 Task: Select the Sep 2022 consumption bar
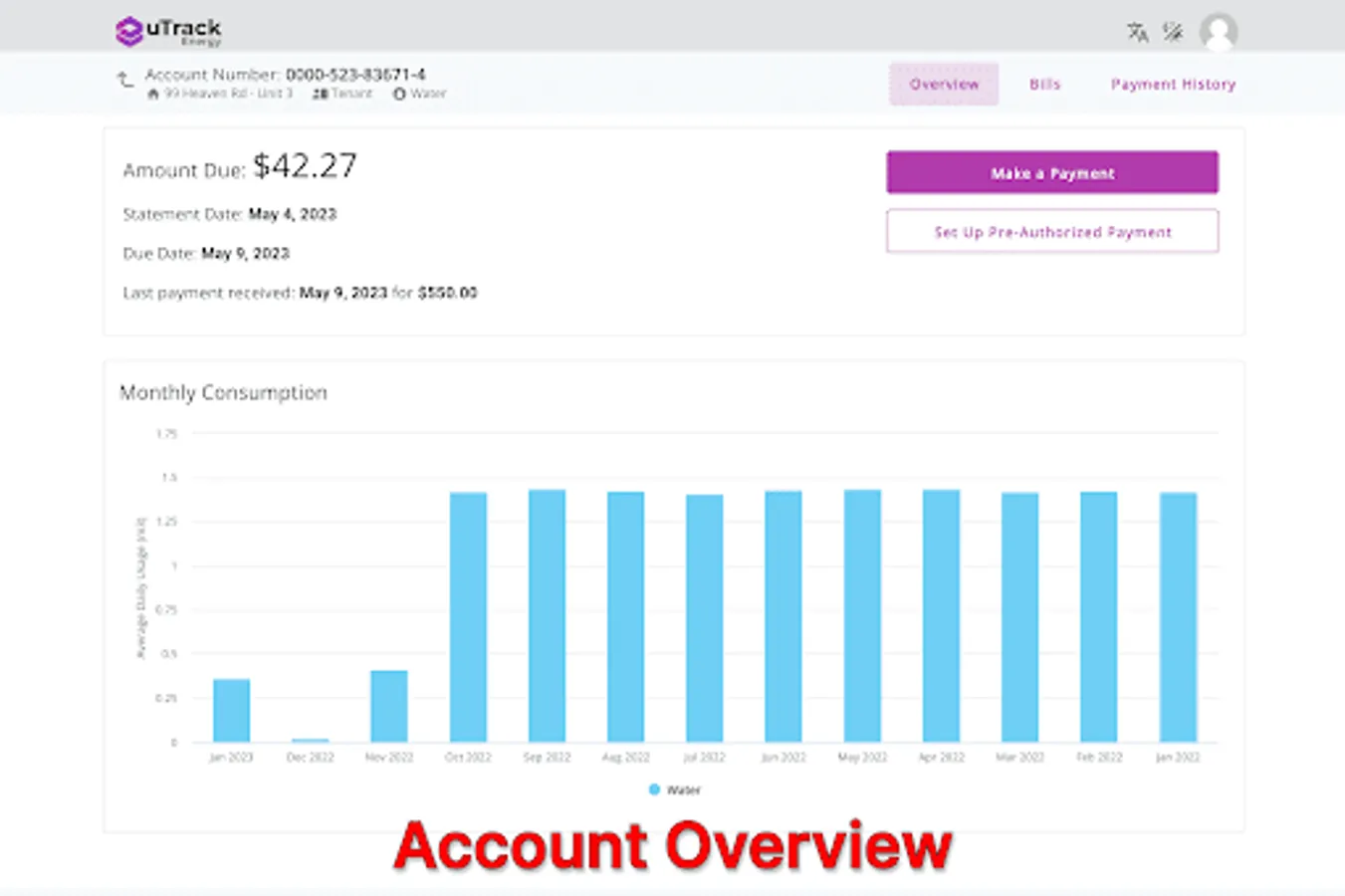[x=547, y=616]
